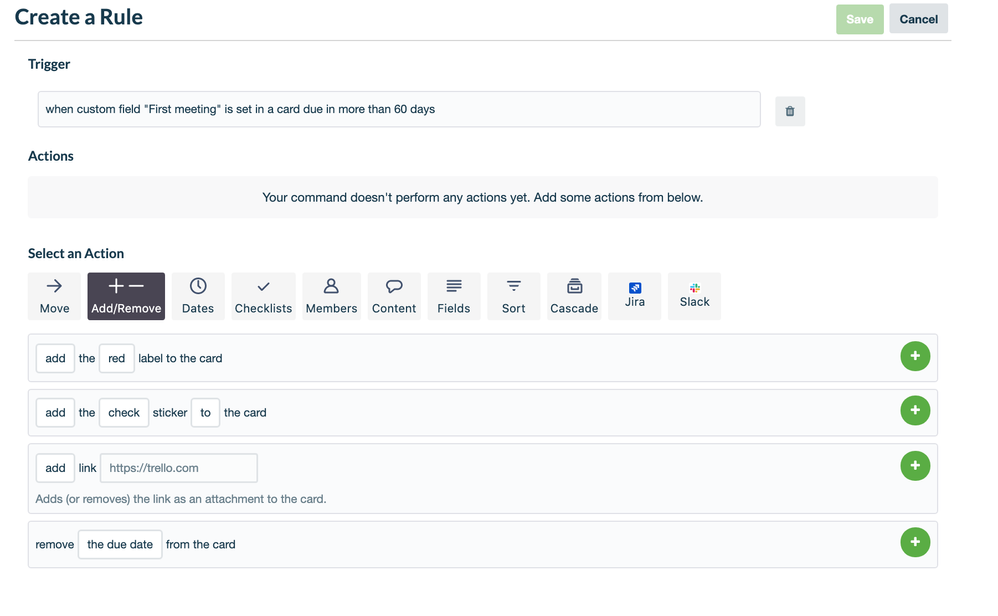Choose the Members action icon

click(331, 295)
